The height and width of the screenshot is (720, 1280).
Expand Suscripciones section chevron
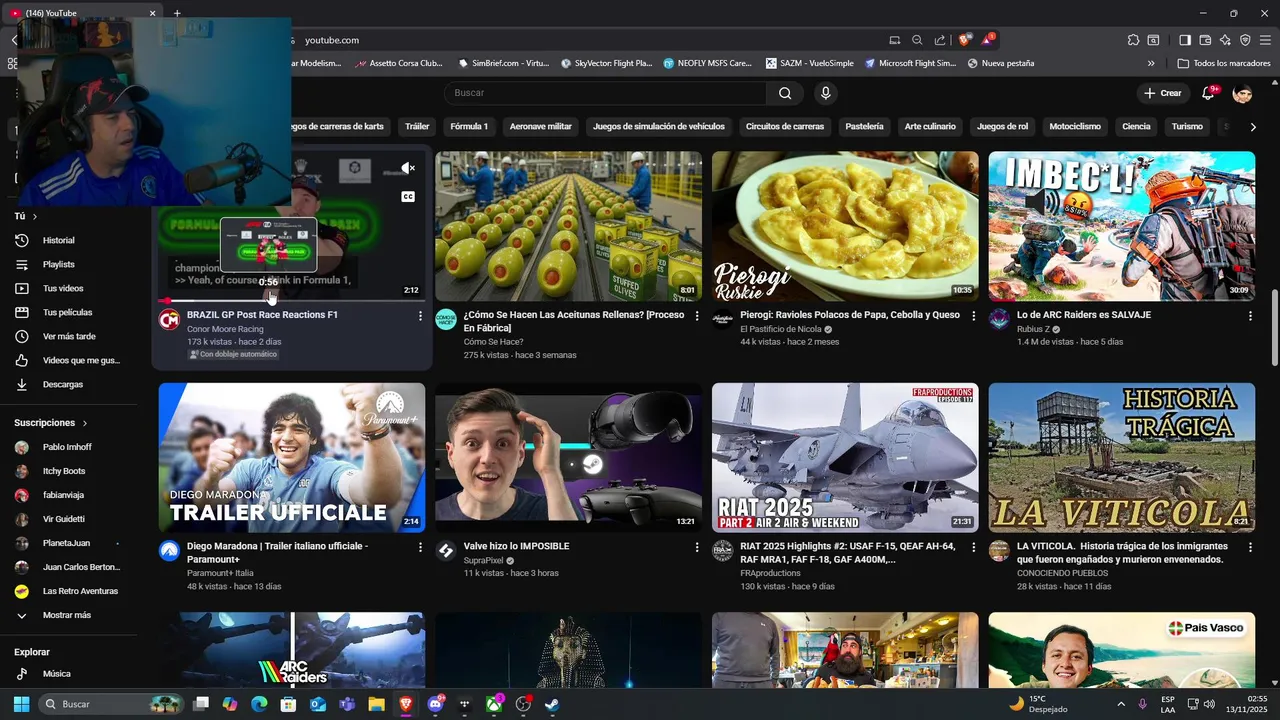85,423
